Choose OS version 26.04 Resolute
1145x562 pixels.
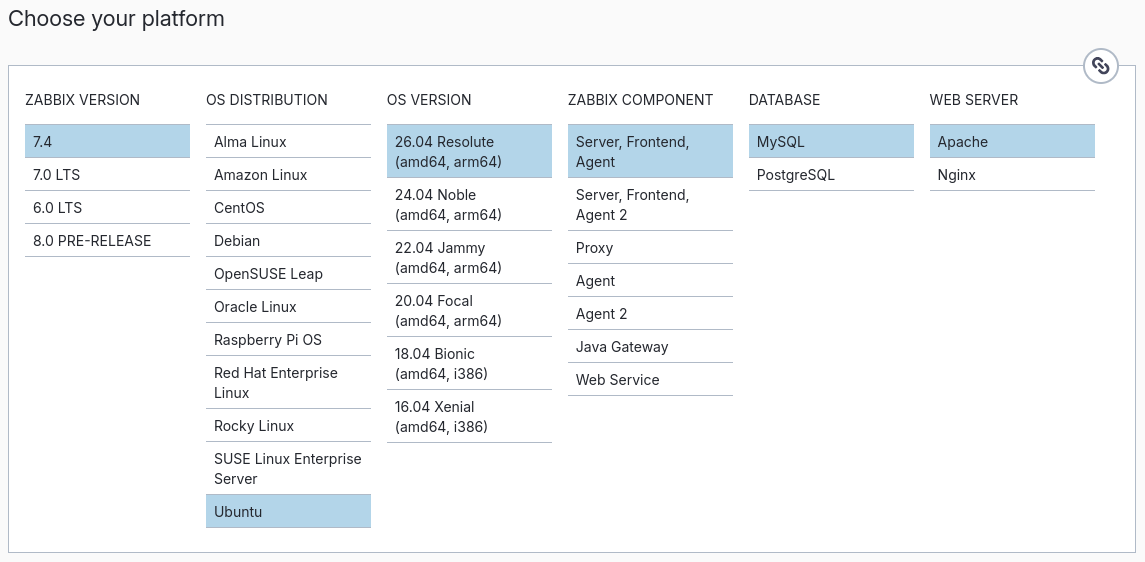point(470,152)
